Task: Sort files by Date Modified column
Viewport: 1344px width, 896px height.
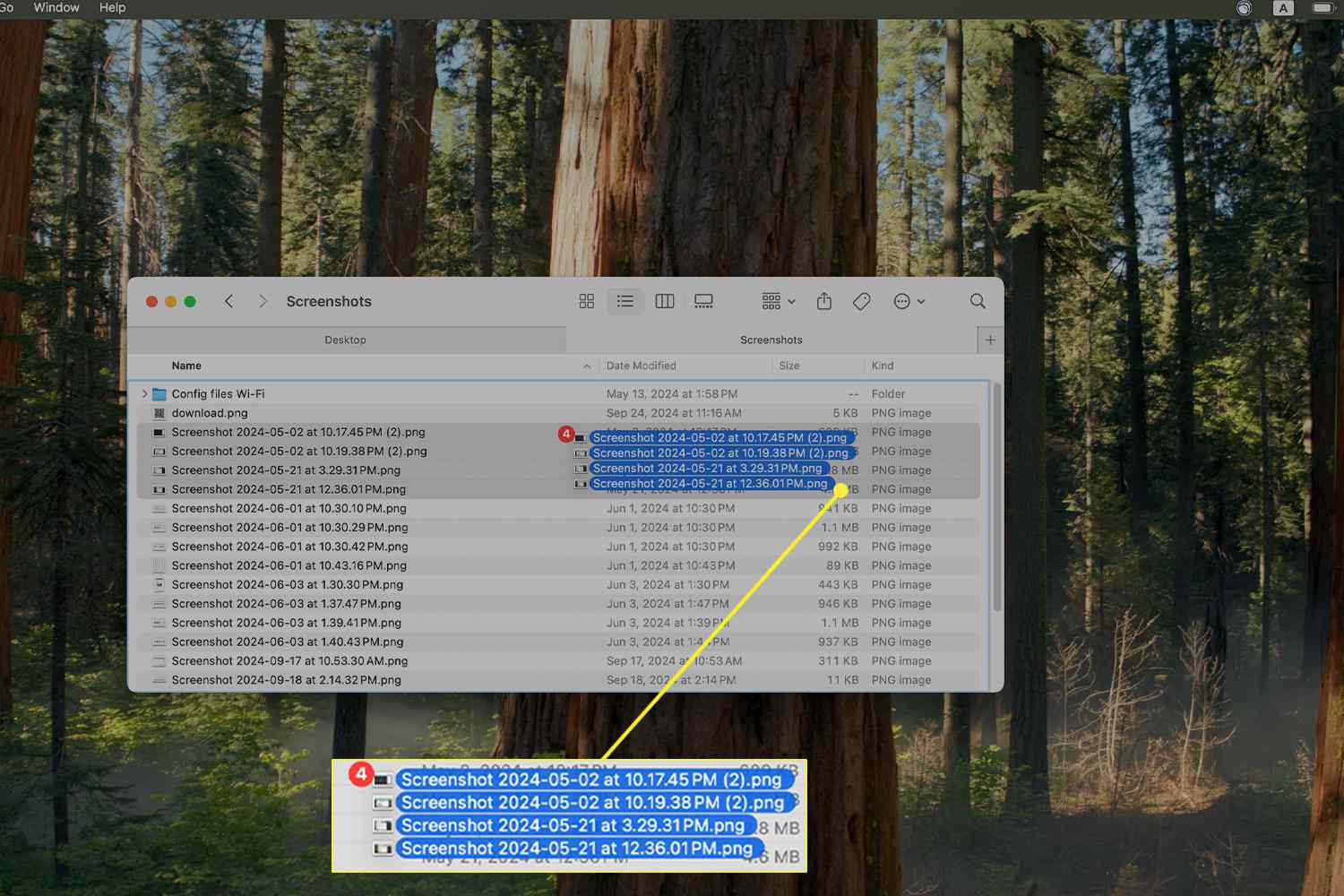Action: pos(642,366)
